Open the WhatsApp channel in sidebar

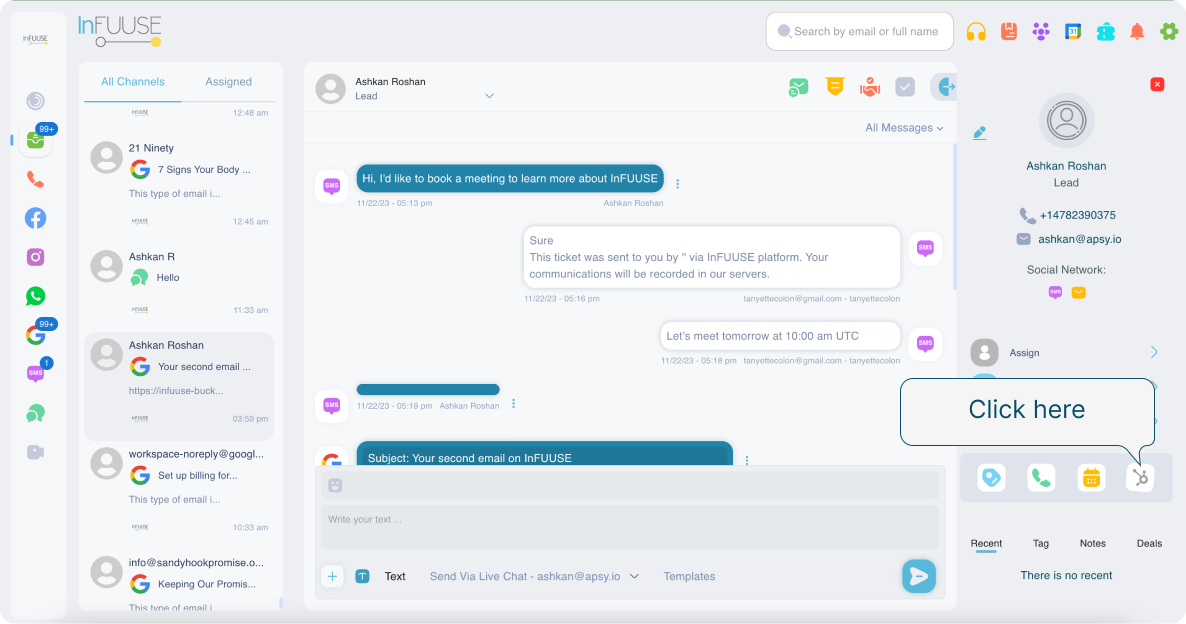[35, 296]
